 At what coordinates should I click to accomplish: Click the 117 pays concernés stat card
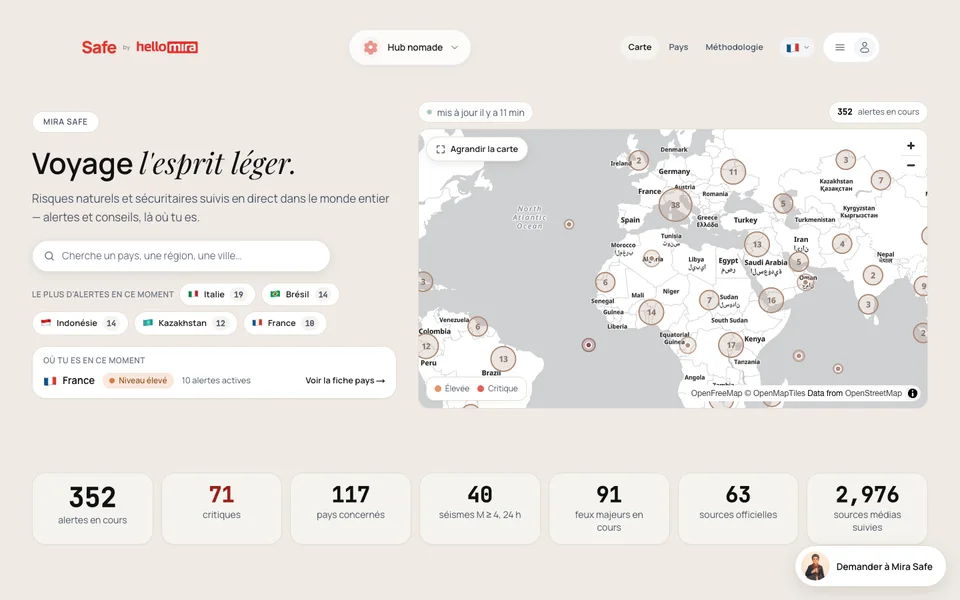coord(351,508)
